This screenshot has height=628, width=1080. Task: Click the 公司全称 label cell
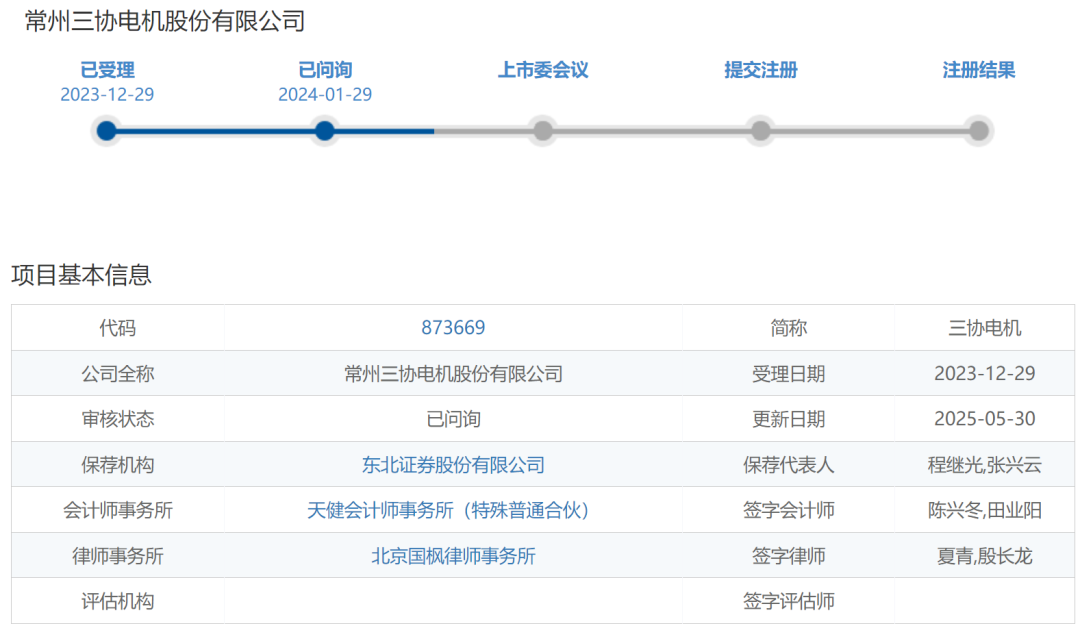[x=118, y=373]
